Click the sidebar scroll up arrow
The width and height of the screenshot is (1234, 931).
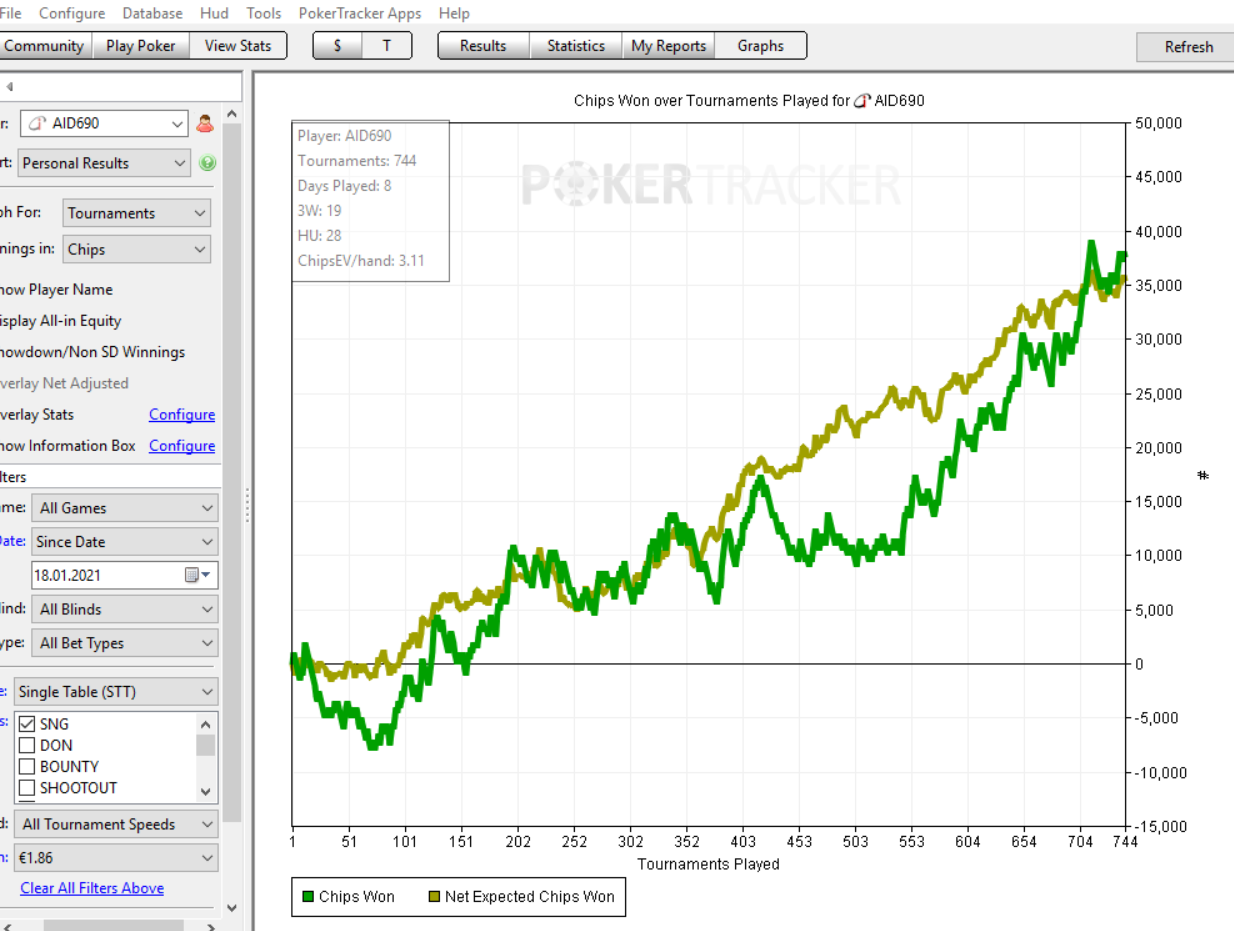point(232,113)
